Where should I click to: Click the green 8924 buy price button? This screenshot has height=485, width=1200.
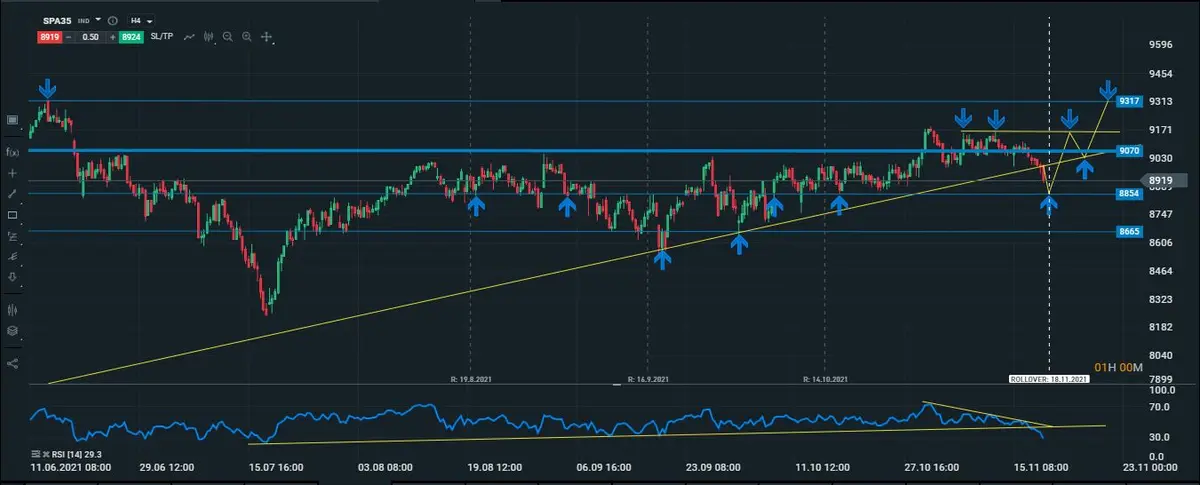(131, 36)
